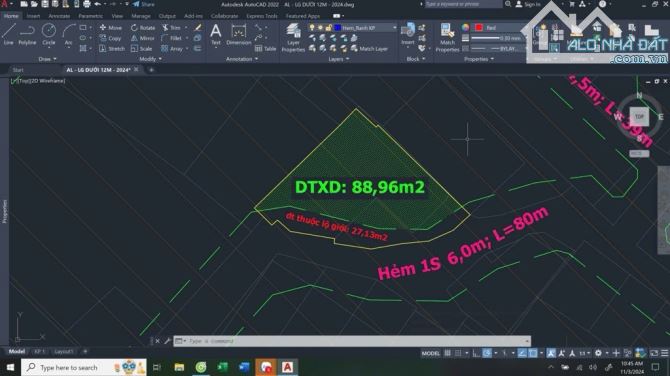Click the Erase tool icon
Viewport: 670px width, 376px height.
click(198, 27)
